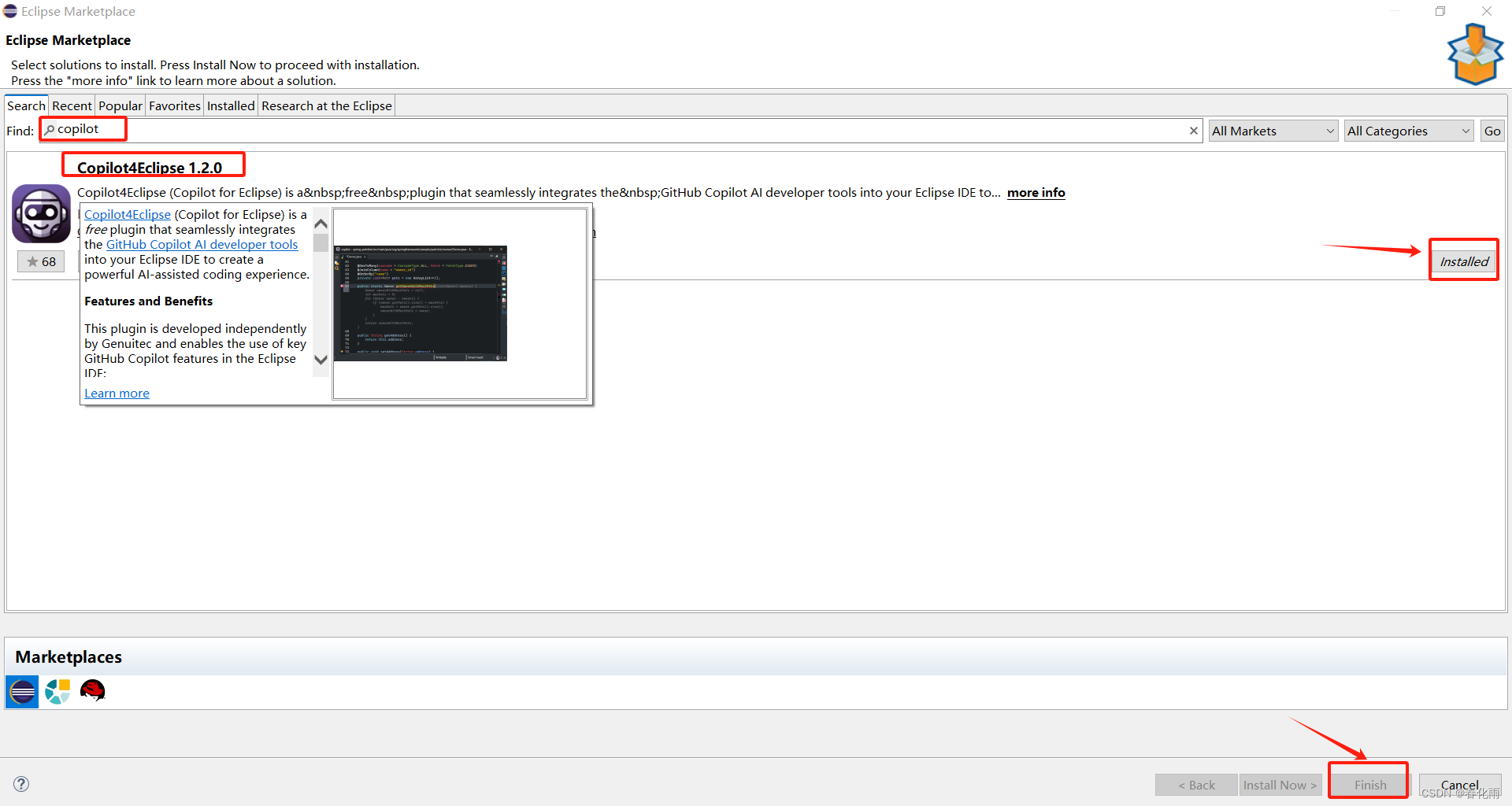Click the Find search input field
Image resolution: width=1512 pixels, height=806 pixels.
click(x=621, y=131)
